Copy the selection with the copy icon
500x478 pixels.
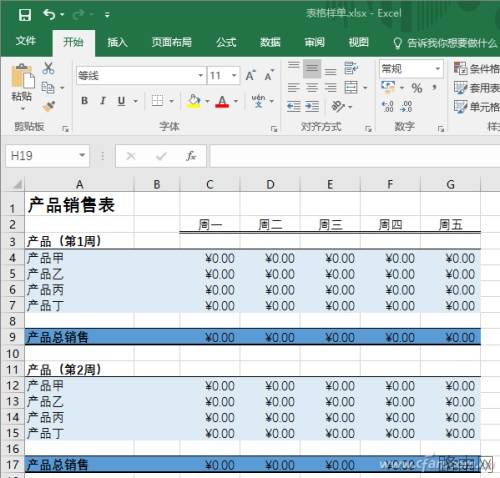click(48, 87)
